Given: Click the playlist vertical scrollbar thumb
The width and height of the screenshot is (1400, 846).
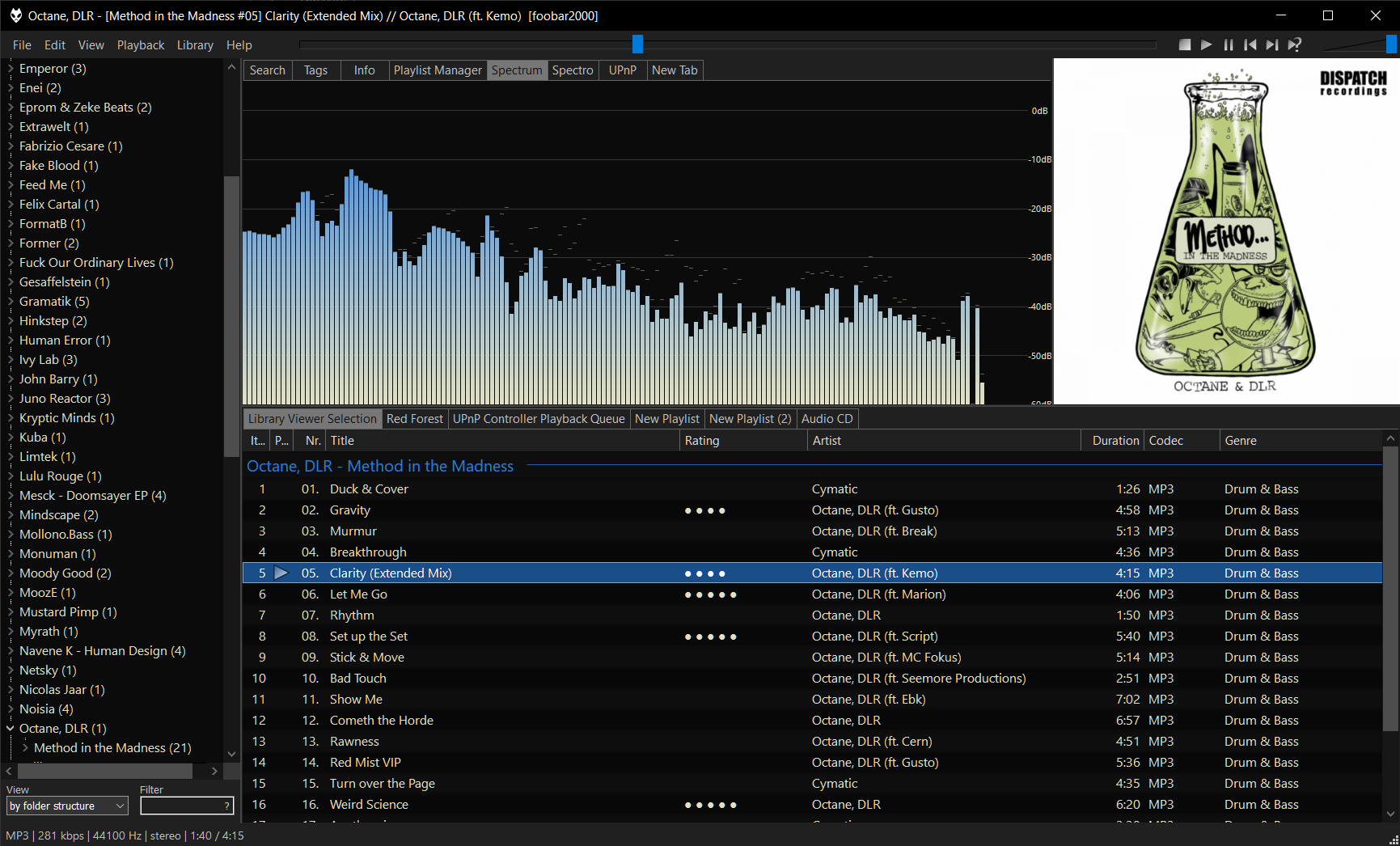Looking at the screenshot, I should coord(1391,590).
